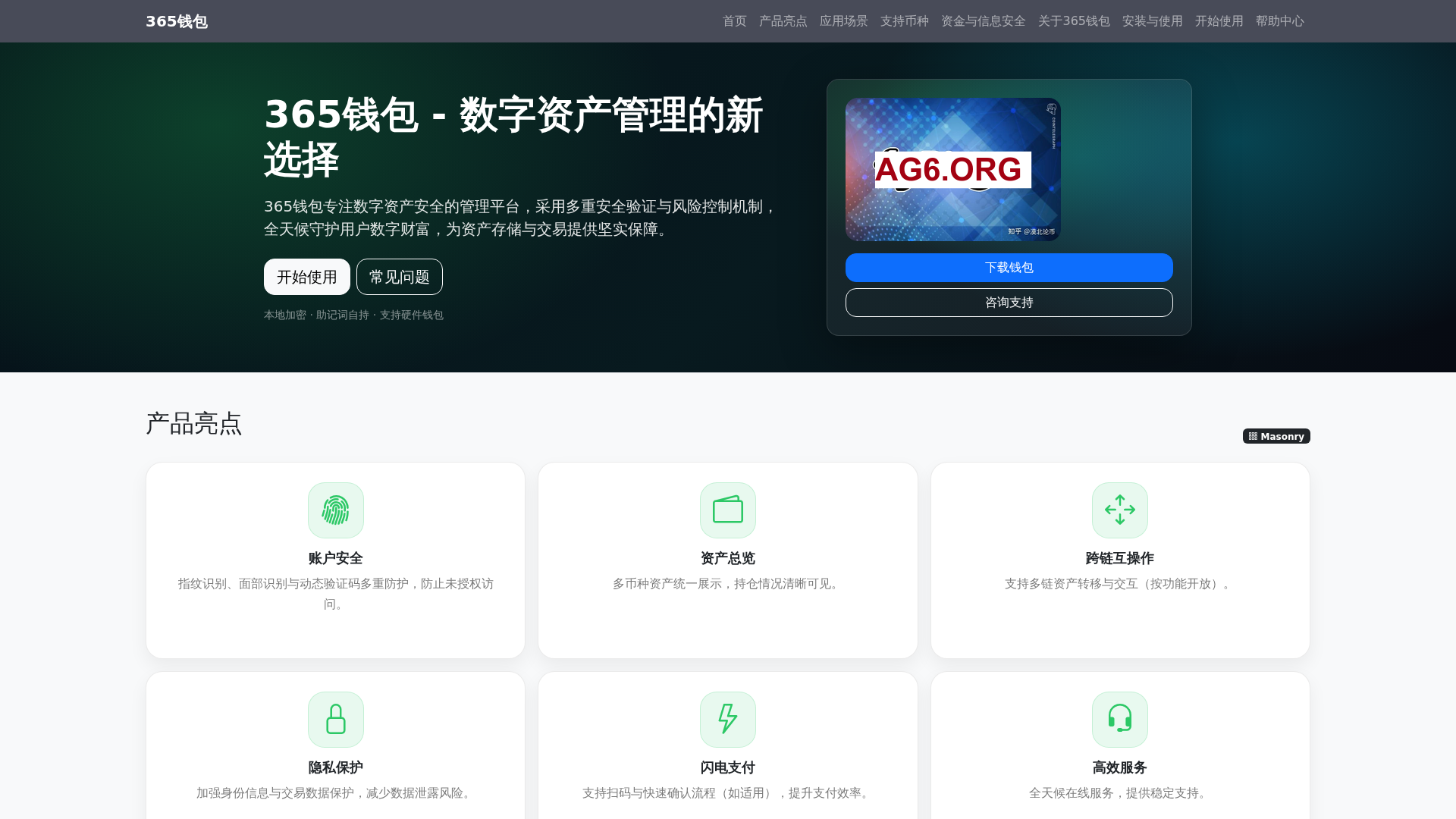The image size is (1456, 819).
Task: Open the 365钱包 logo link
Action: pos(177,21)
